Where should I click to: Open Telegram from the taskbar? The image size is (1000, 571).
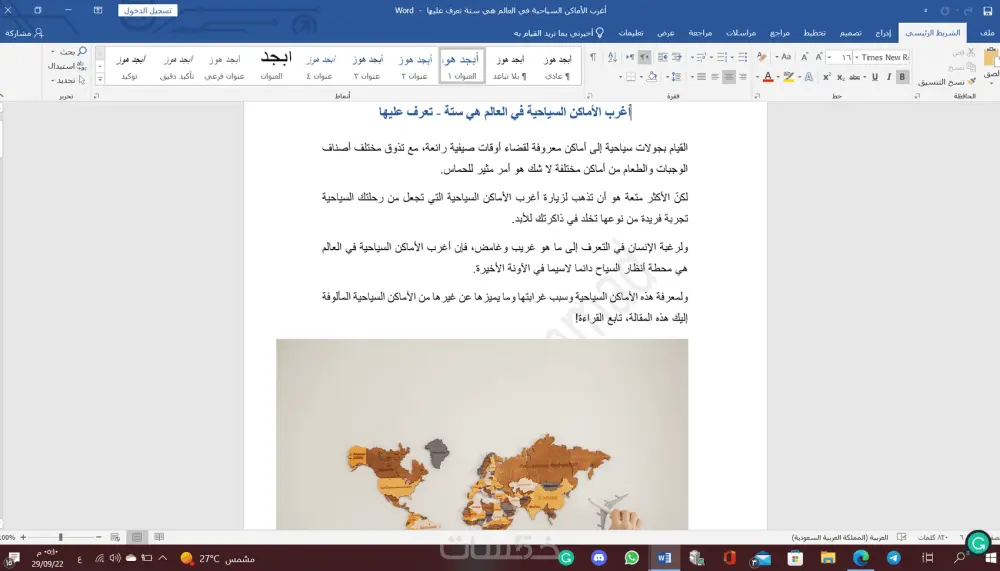[x=893, y=558]
